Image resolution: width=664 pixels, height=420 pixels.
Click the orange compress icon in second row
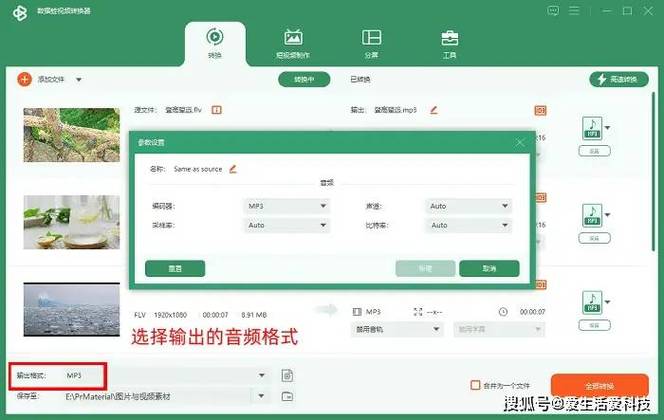[x=541, y=198]
